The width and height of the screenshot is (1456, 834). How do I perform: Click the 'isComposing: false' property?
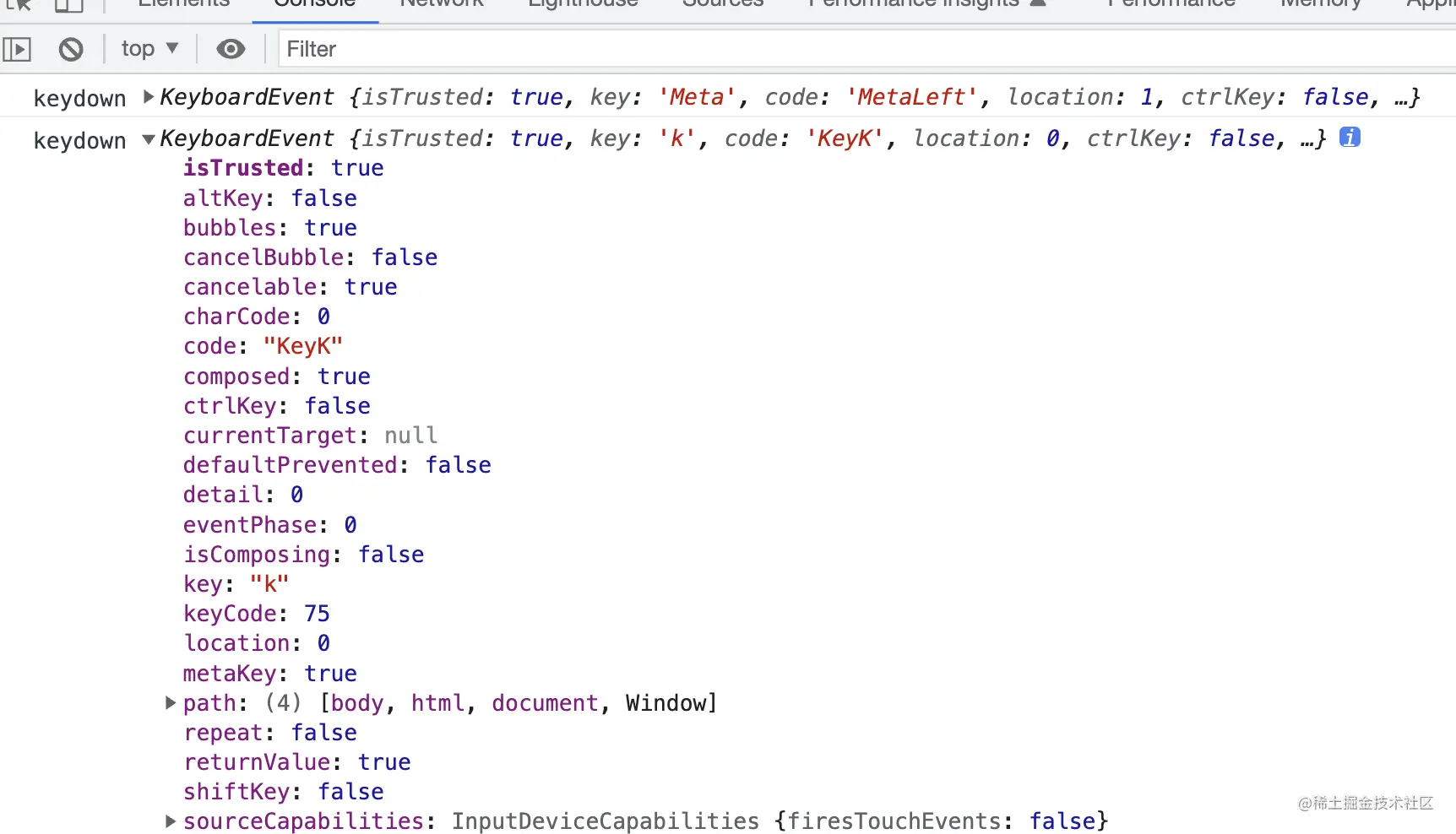(x=304, y=555)
